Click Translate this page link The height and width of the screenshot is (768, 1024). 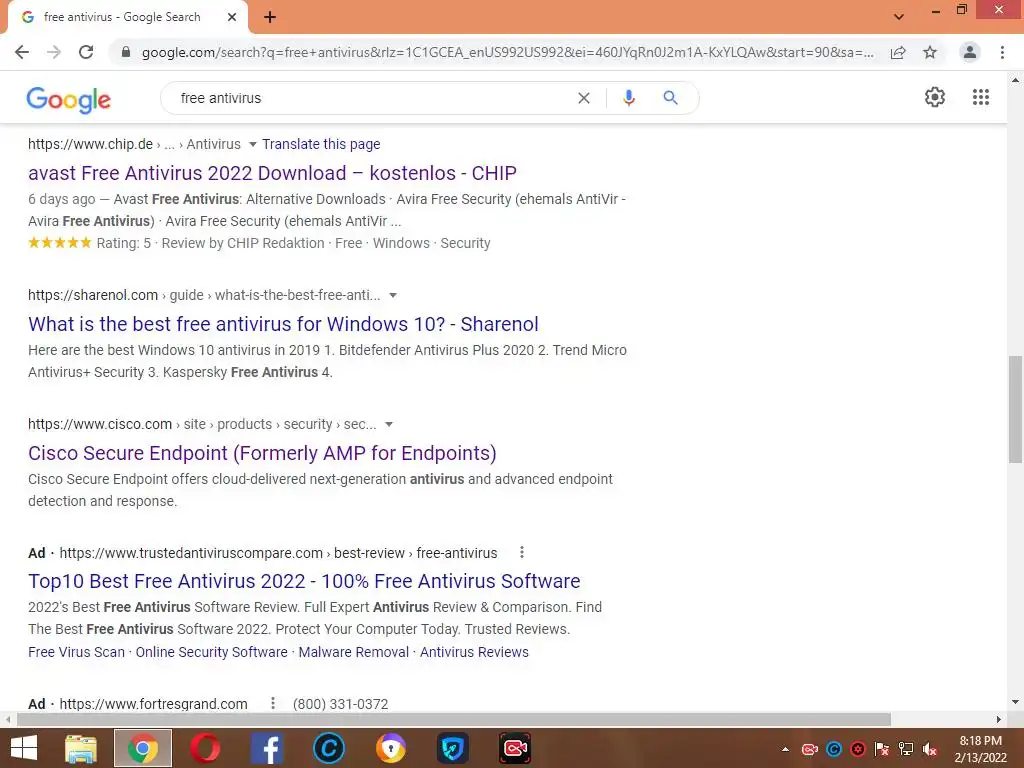click(x=321, y=144)
